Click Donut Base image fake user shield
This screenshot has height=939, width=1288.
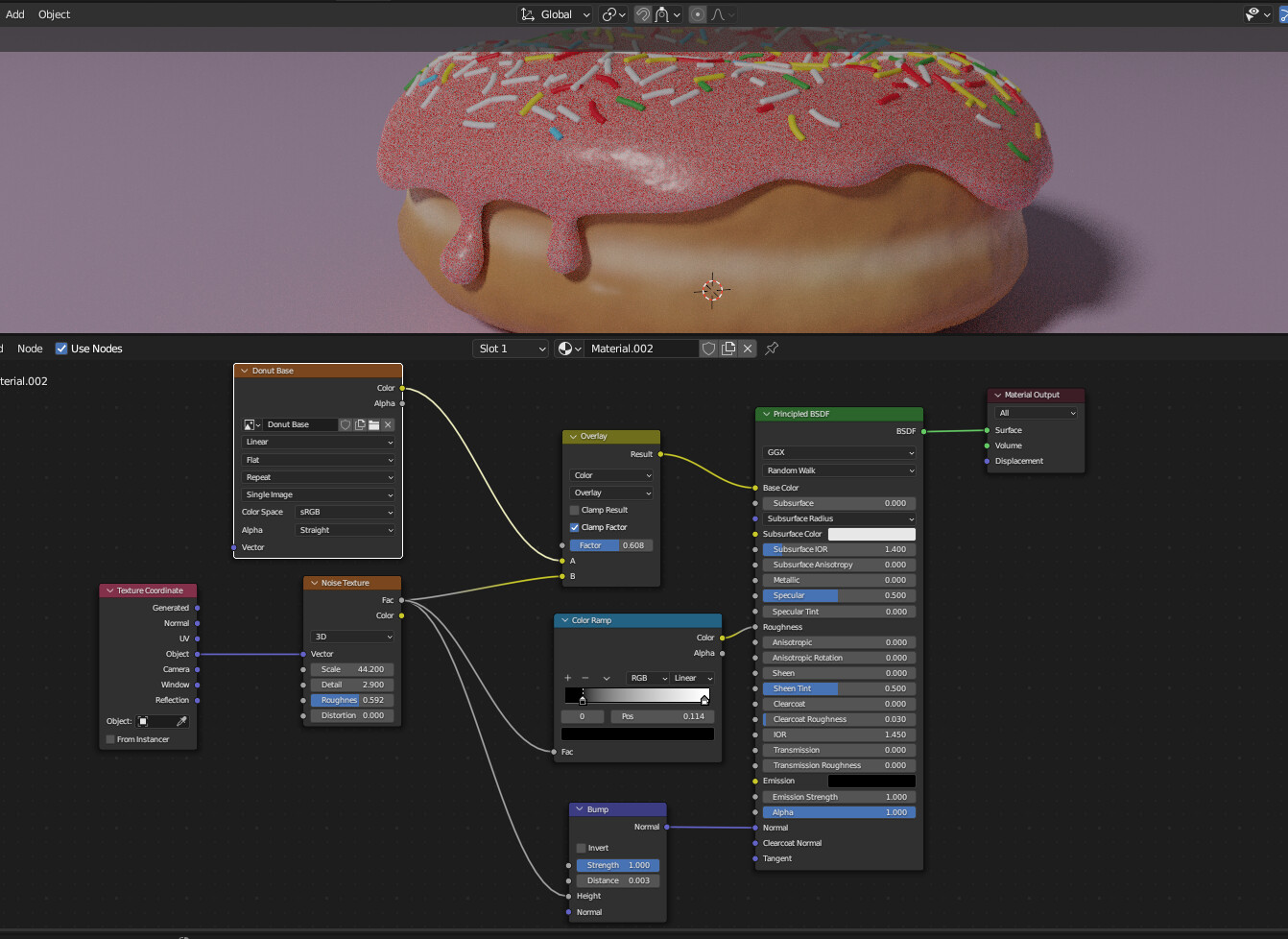346,424
